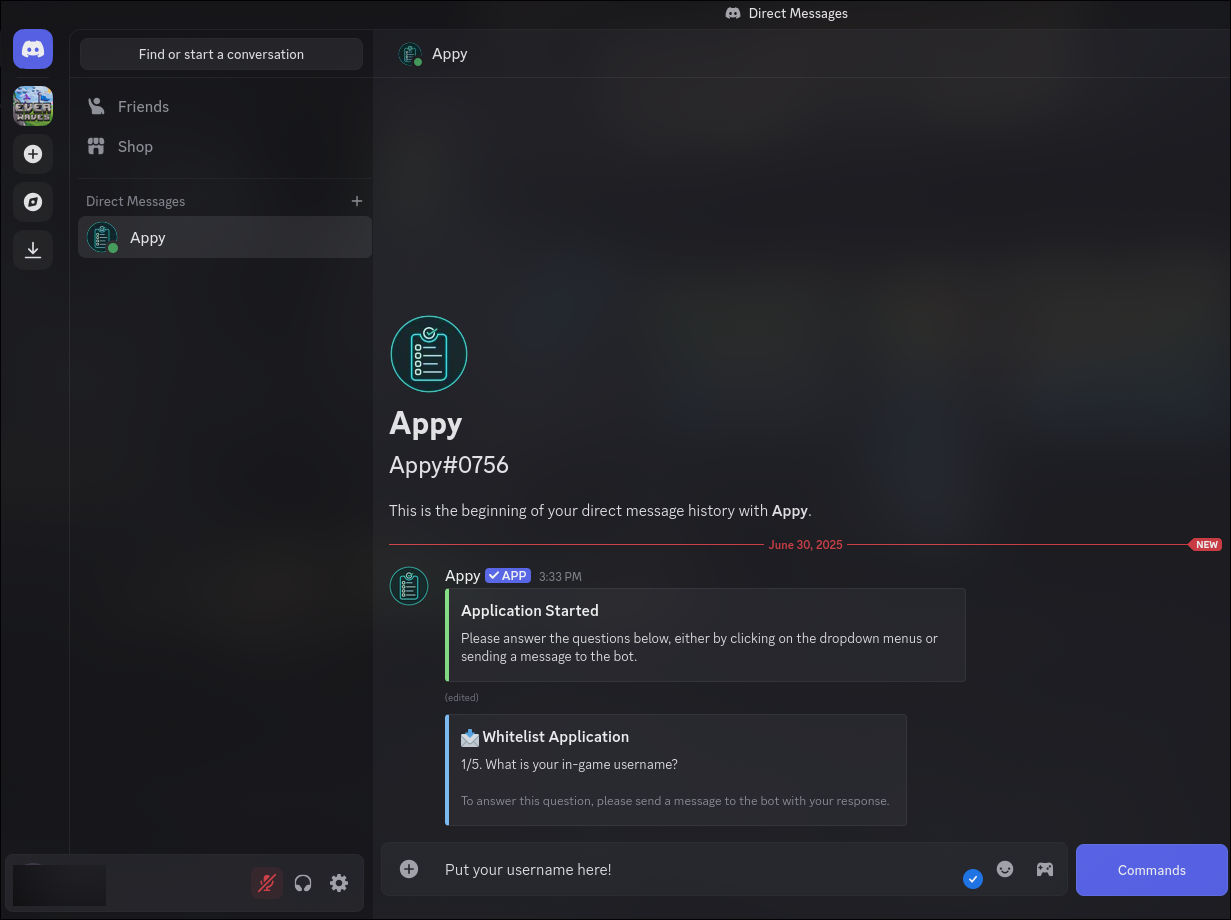The image size is (1231, 920).
Task: Click Appy's avatar beside the 3:33 PM message
Action: pos(409,586)
